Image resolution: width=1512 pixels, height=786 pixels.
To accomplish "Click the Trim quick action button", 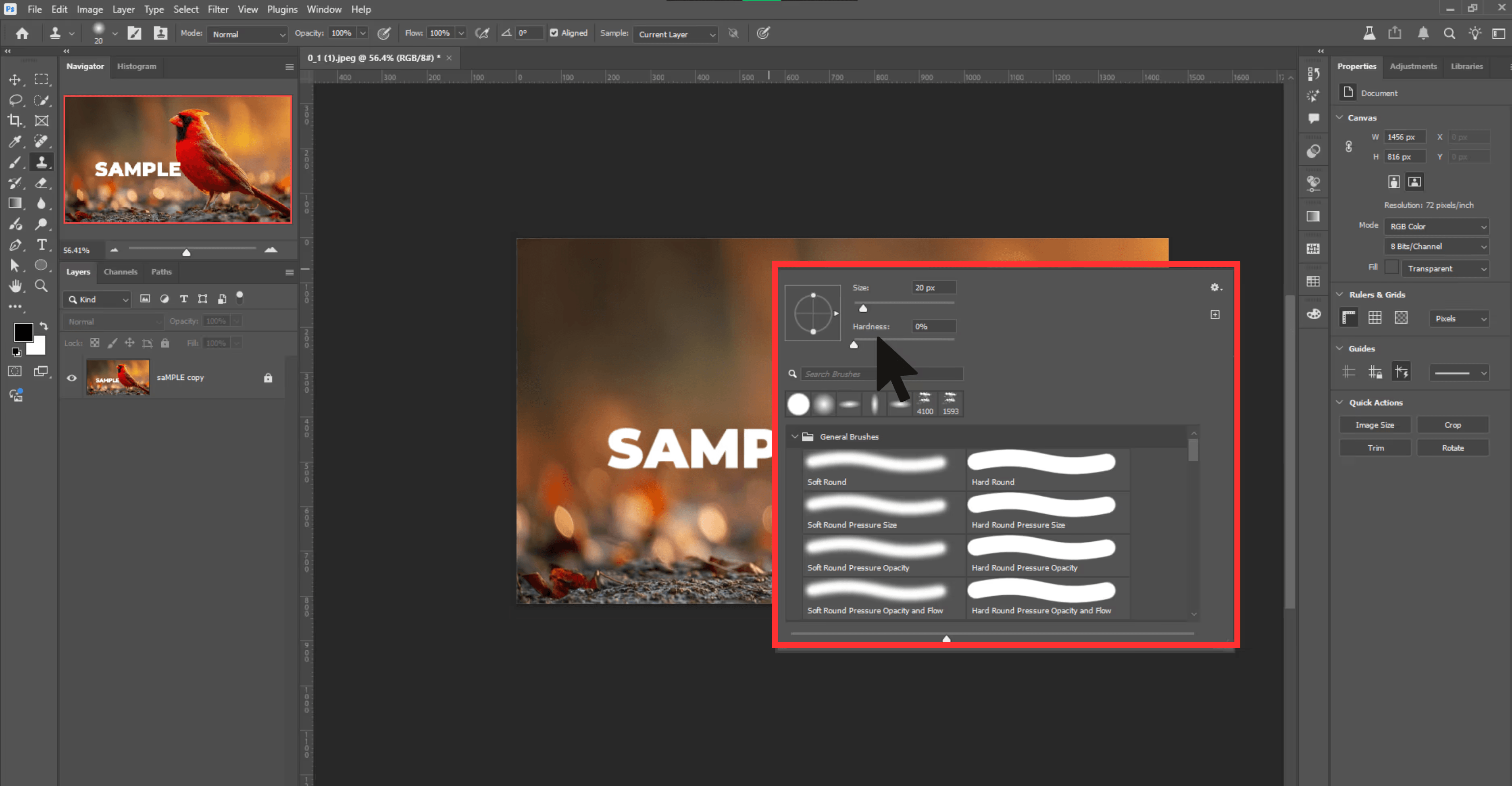I will pos(1375,447).
